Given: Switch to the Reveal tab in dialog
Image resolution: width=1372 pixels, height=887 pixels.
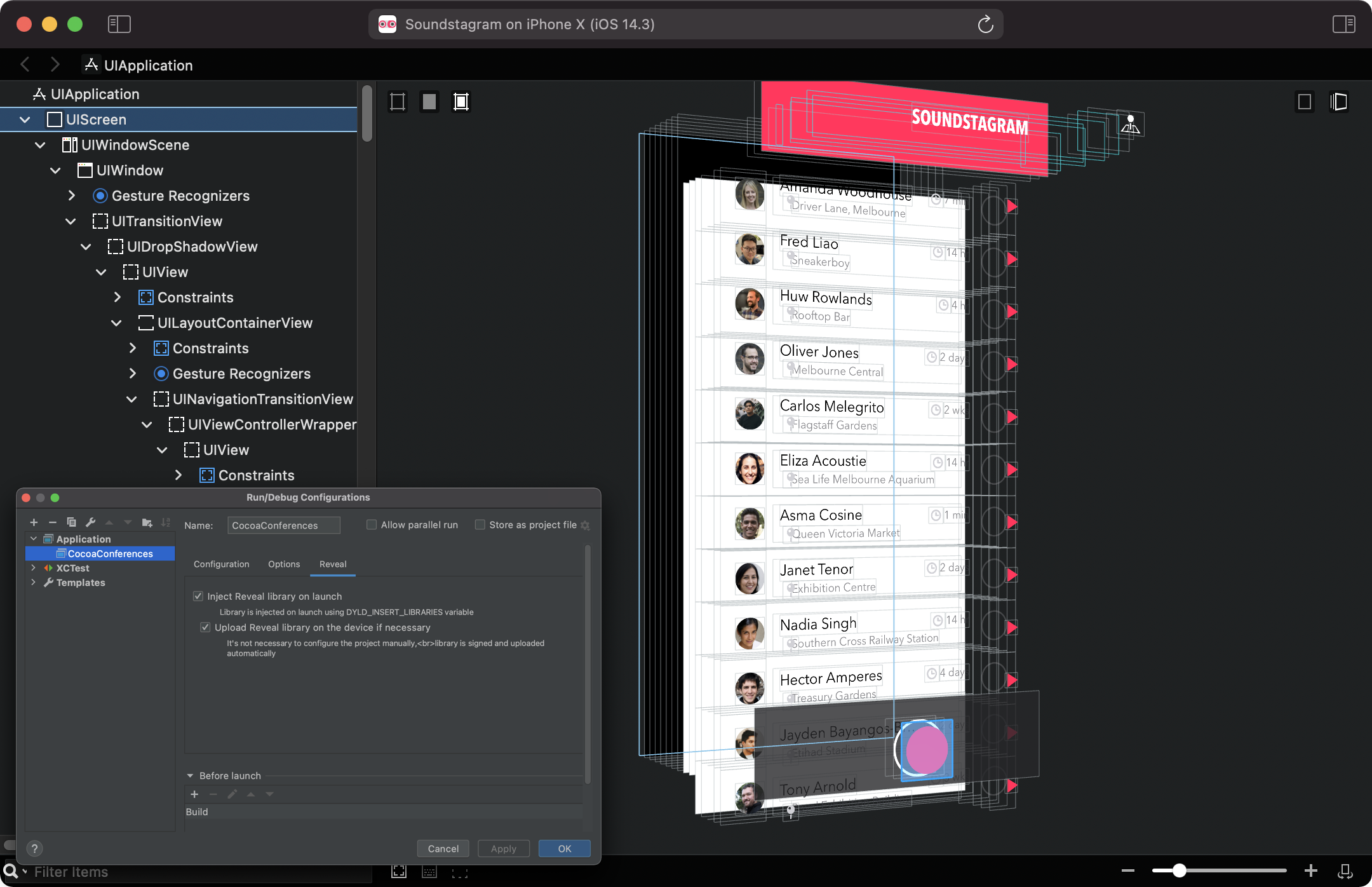Looking at the screenshot, I should (x=333, y=564).
